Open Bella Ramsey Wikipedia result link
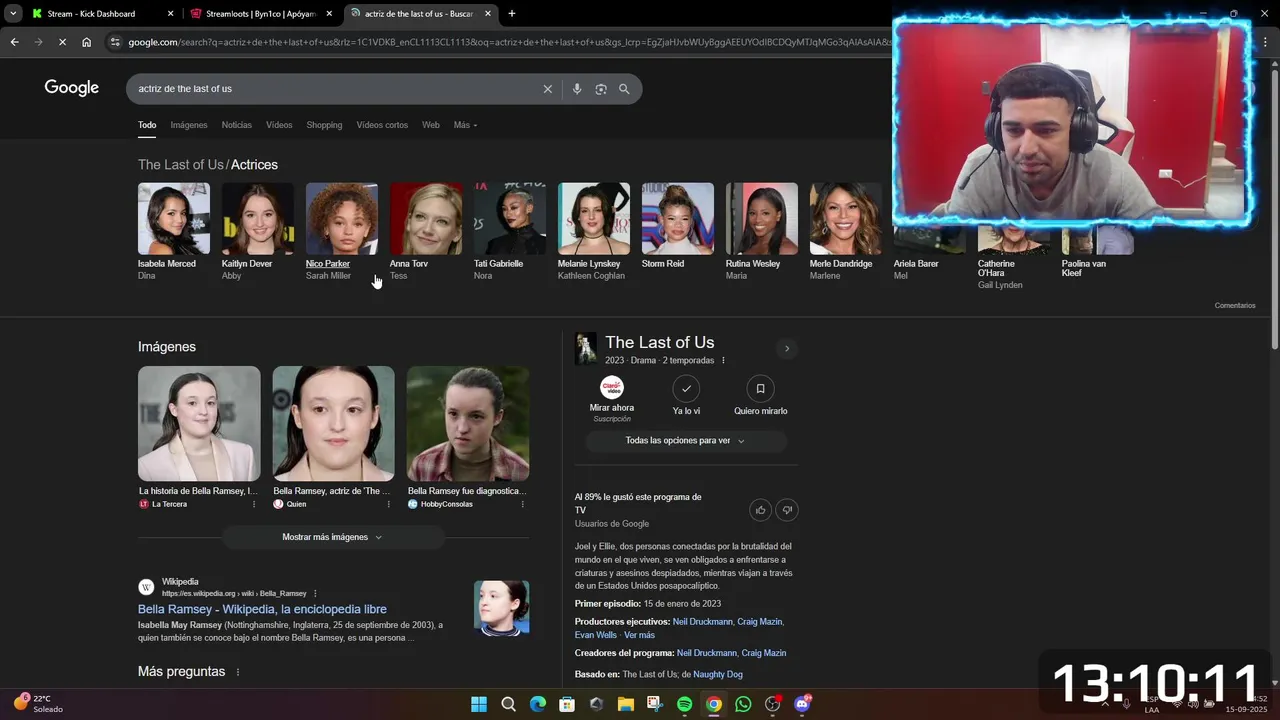1280x720 pixels. coord(262,609)
